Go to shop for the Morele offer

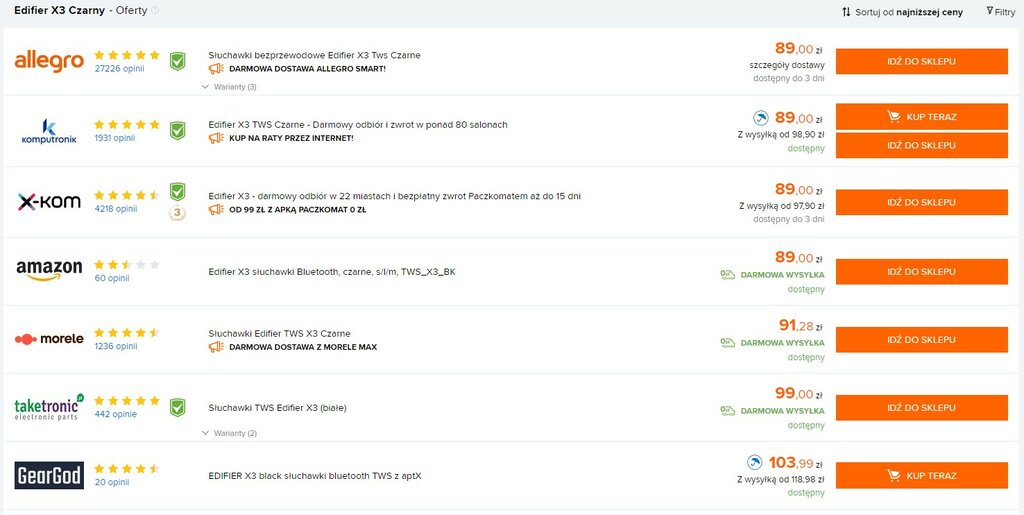[921, 339]
